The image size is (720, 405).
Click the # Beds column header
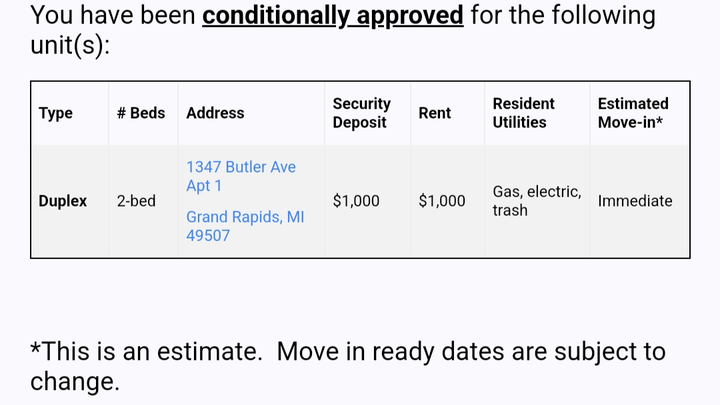click(141, 113)
